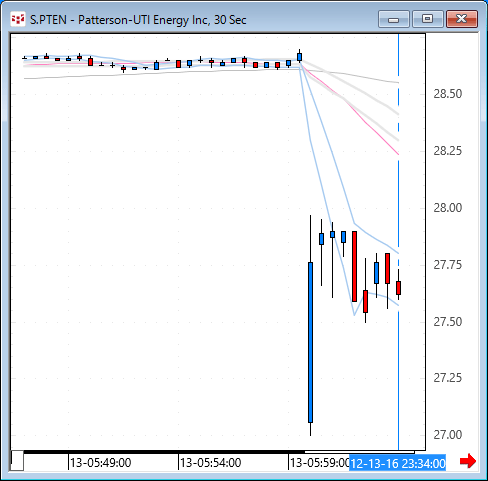Viewport: 488px width, 481px height.
Task: Click the highlighted 12-13-16 23:34:00 cursor time label
Action: pyautogui.click(x=397, y=463)
